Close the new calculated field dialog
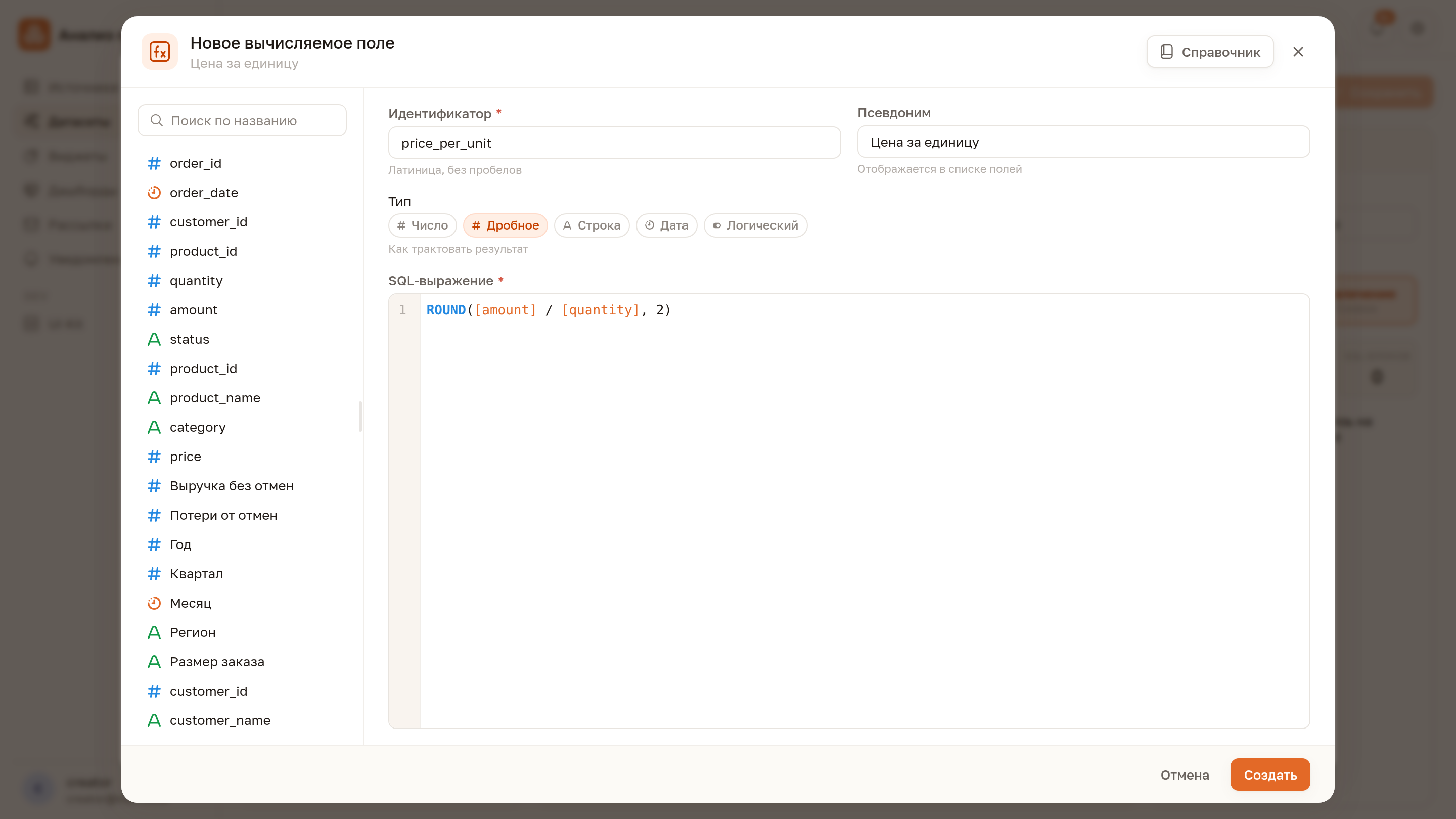The width and height of the screenshot is (1456, 819). point(1298,52)
